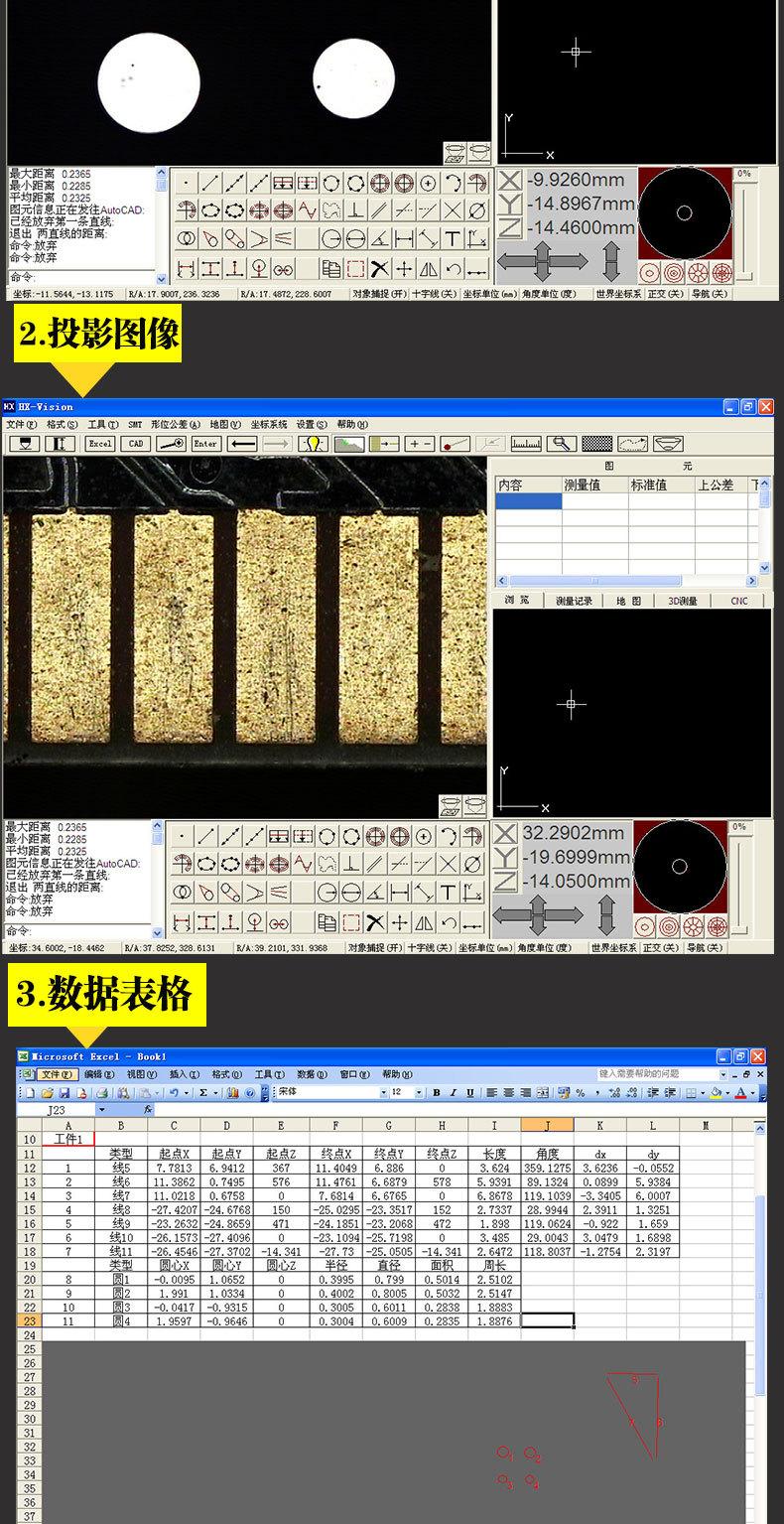Click the Excel export button in HX-Vision
This screenshot has width=784, height=1524.
[100, 444]
